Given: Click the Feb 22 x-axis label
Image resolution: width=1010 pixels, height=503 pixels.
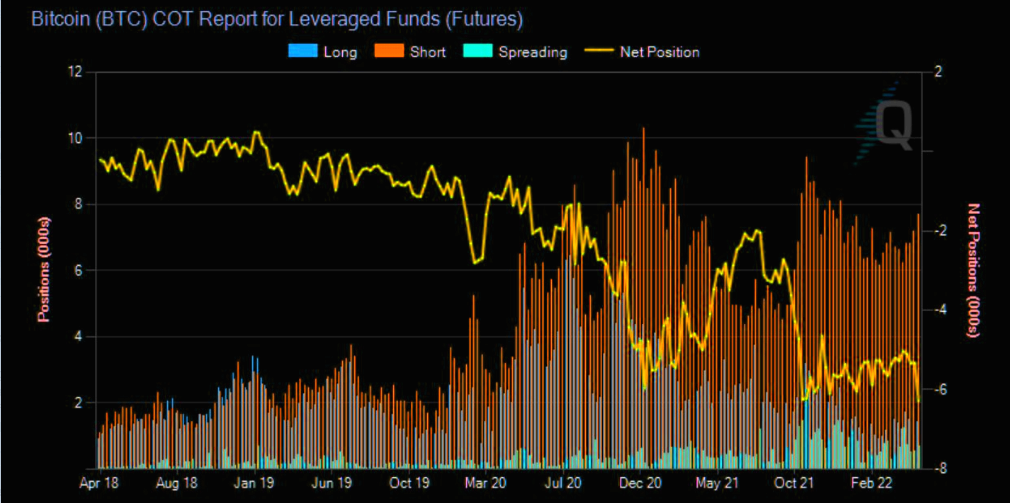Looking at the screenshot, I should [x=873, y=482].
